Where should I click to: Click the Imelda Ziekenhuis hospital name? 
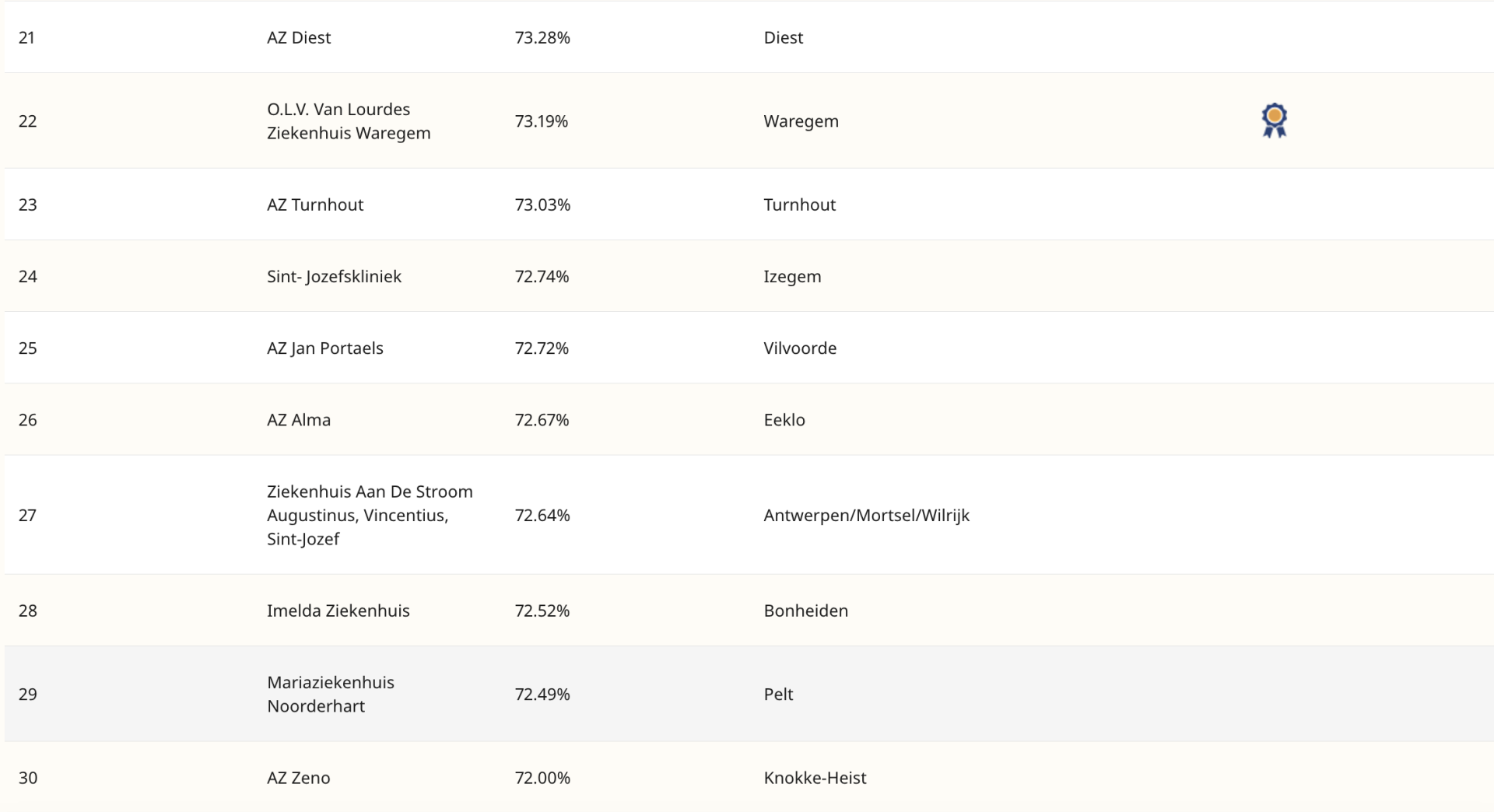tap(338, 611)
